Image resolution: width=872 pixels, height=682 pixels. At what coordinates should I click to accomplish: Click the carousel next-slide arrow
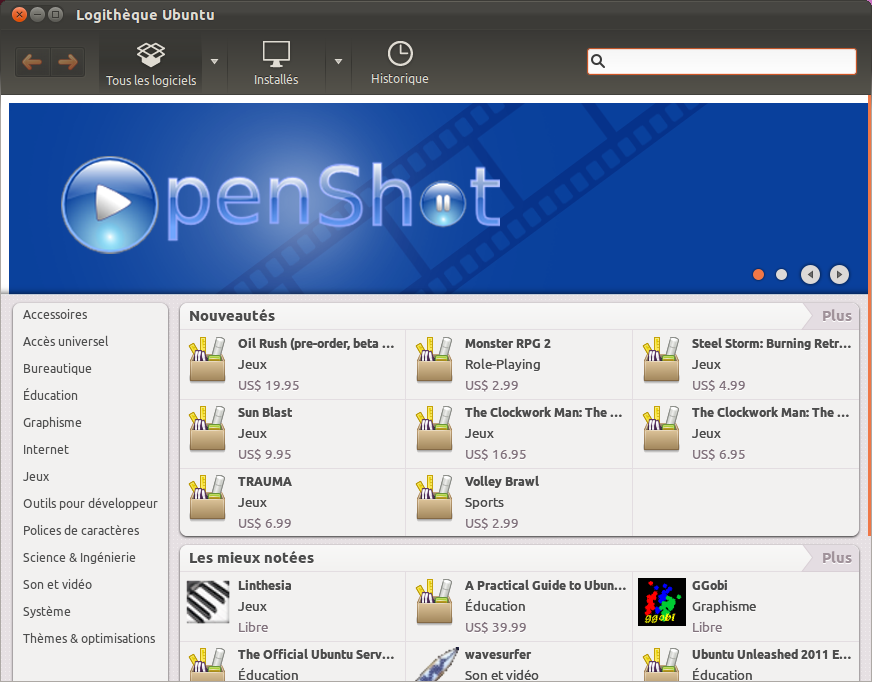[x=839, y=274]
